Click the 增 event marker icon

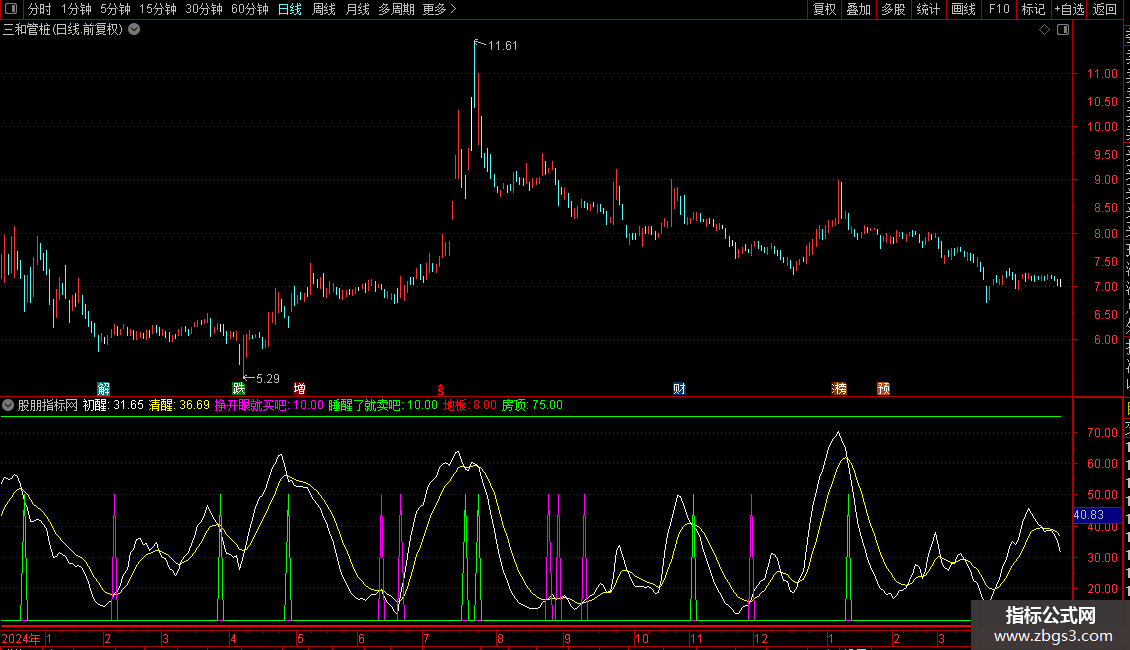pos(299,388)
